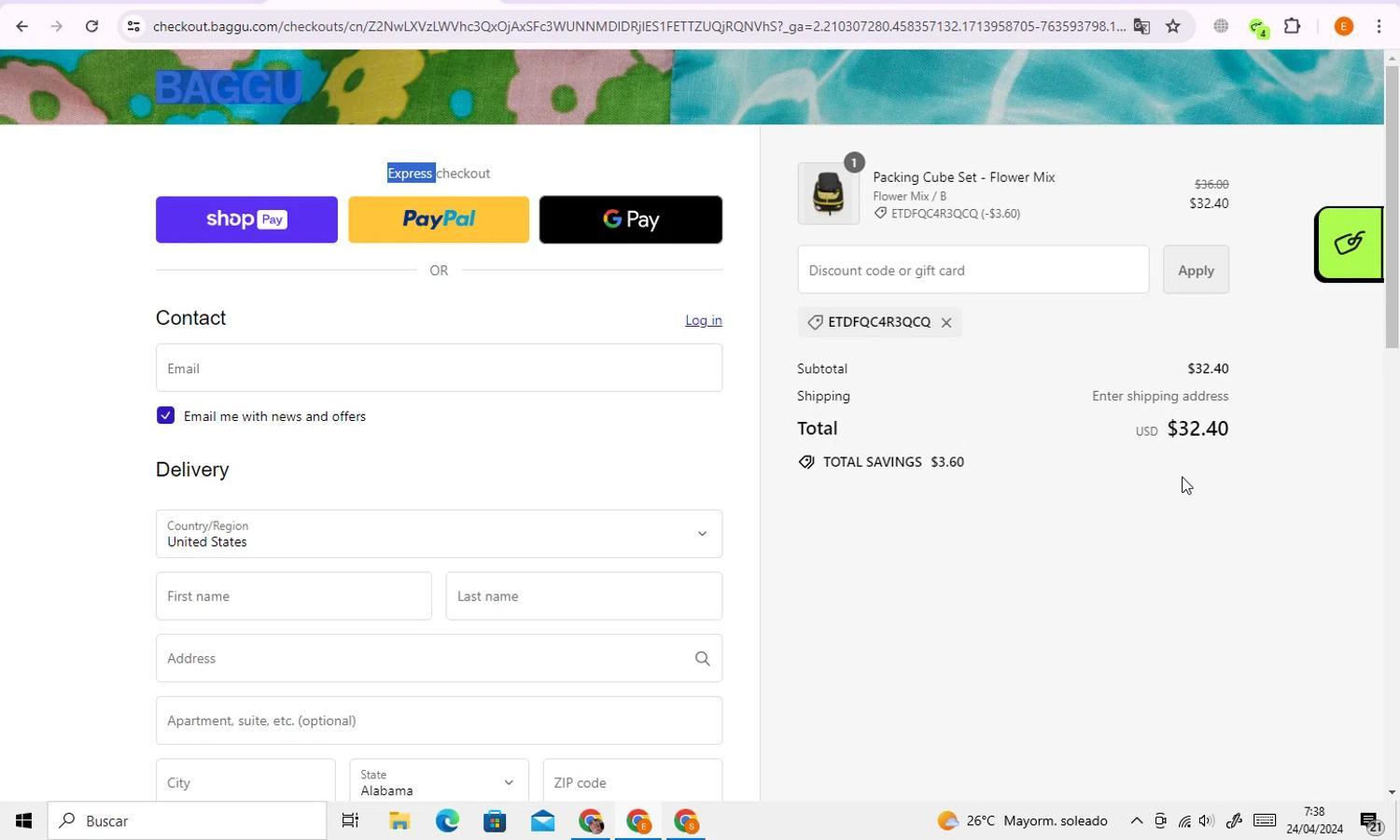Click the browser forward arrow
The height and width of the screenshot is (840, 1400).
point(56,26)
